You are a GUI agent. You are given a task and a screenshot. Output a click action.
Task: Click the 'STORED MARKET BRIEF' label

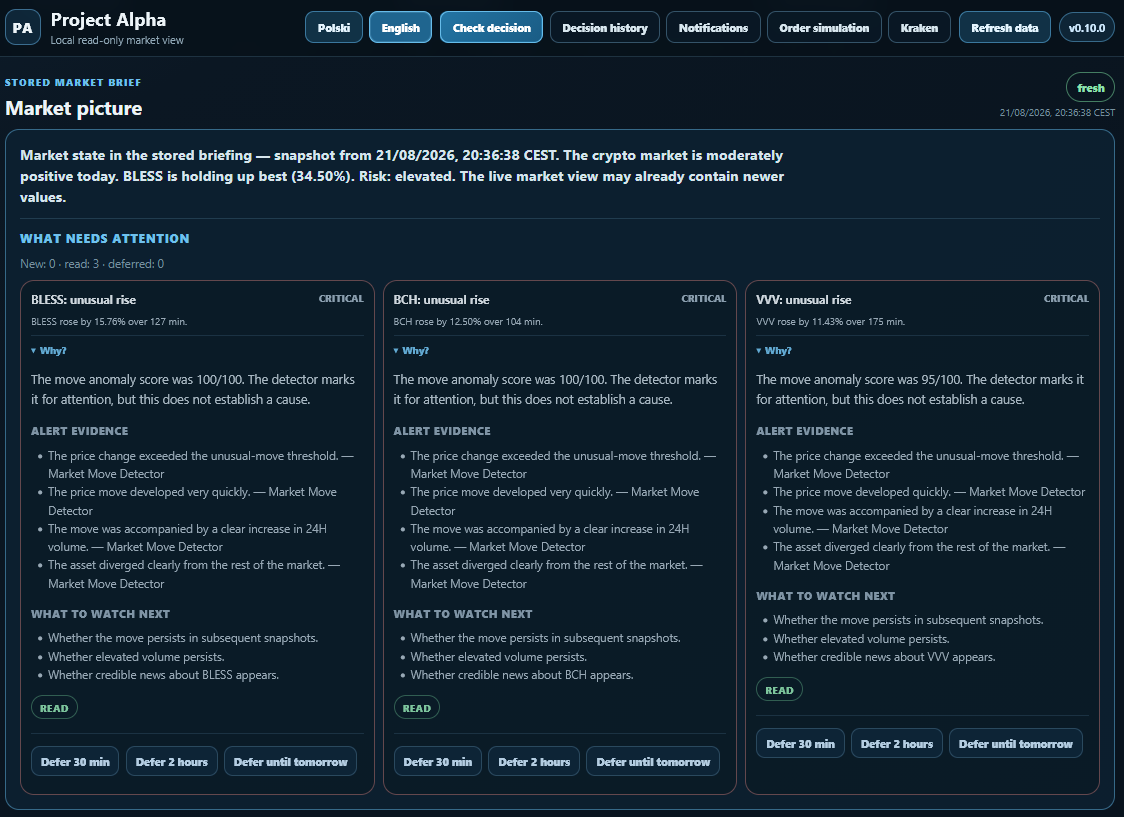pos(73,82)
